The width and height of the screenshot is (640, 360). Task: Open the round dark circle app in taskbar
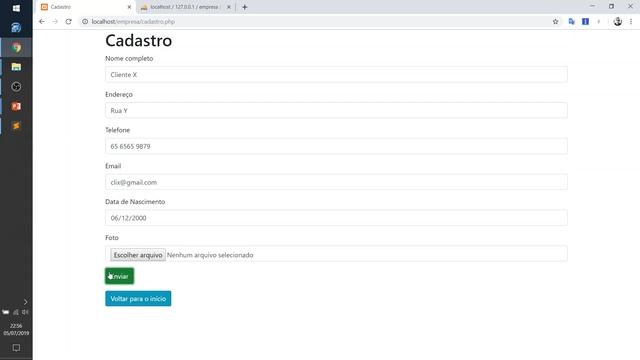[x=16, y=87]
